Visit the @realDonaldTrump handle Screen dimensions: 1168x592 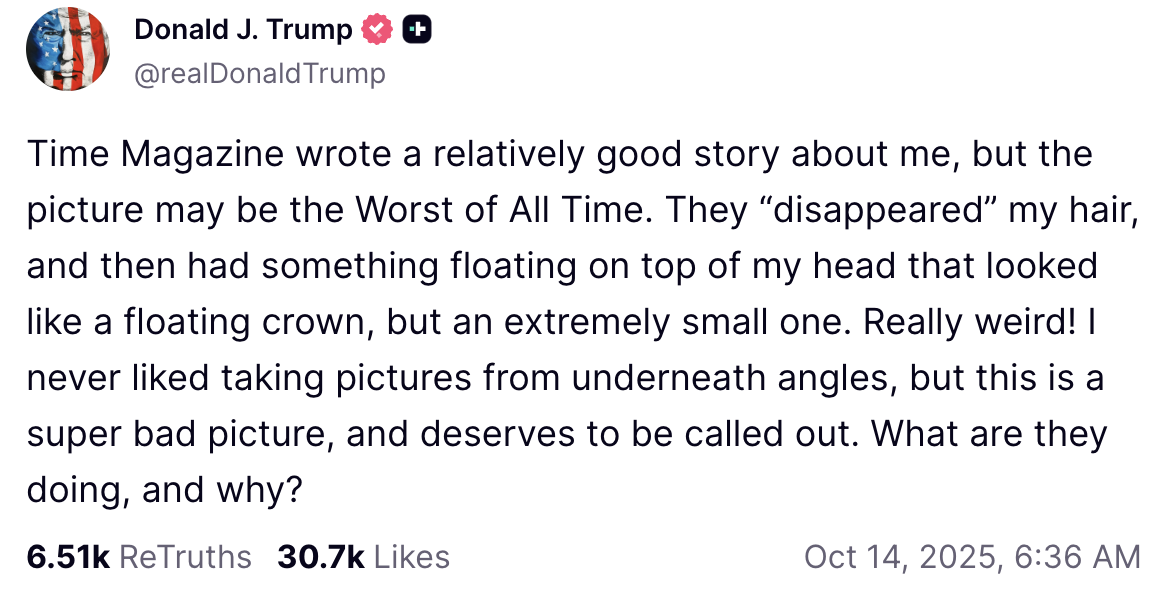pos(259,74)
